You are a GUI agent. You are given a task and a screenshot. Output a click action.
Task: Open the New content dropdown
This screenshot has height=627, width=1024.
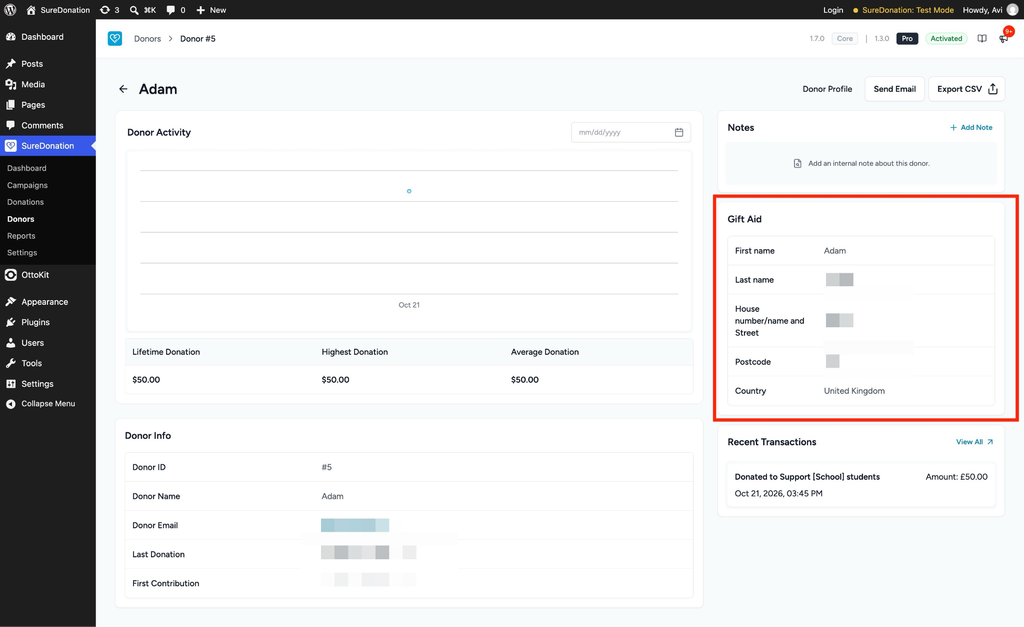point(211,10)
